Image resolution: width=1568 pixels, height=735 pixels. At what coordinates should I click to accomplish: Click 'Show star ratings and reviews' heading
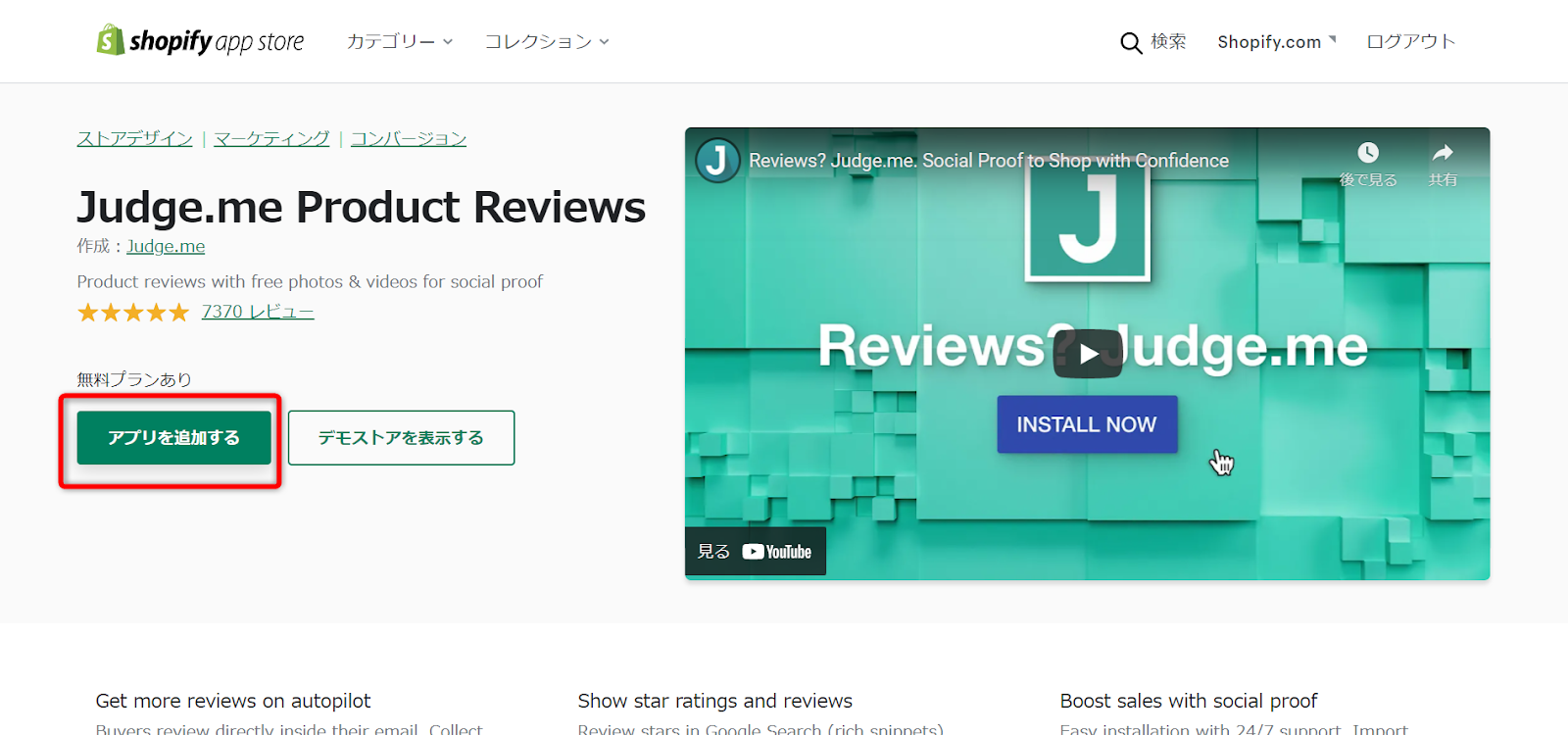click(715, 701)
